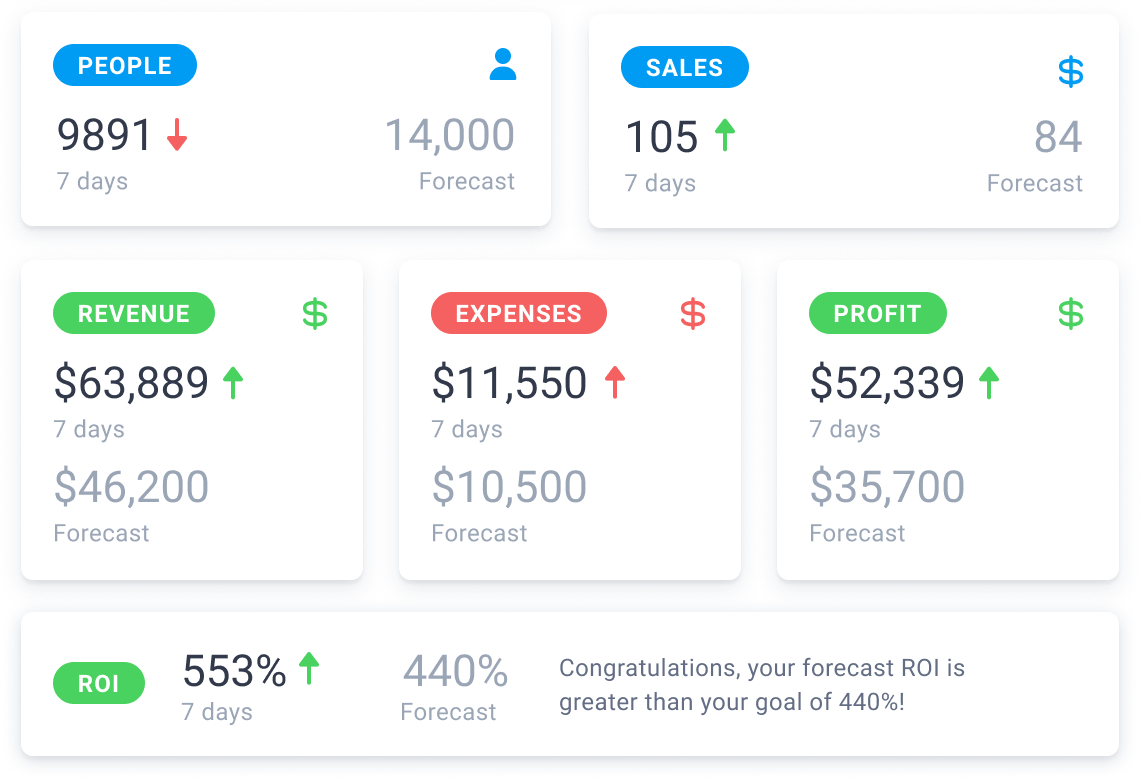
Task: Open the EXPENSES label pill
Action: (518, 313)
